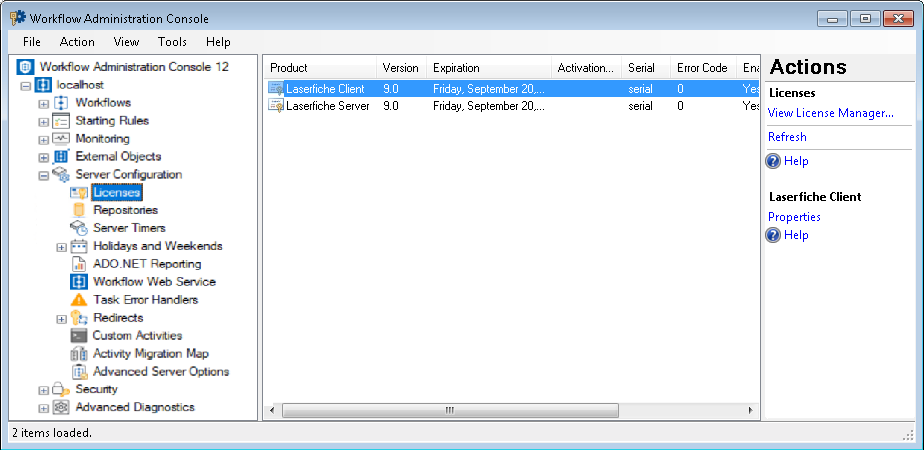Collapse the Server Configuration node

tap(44, 175)
